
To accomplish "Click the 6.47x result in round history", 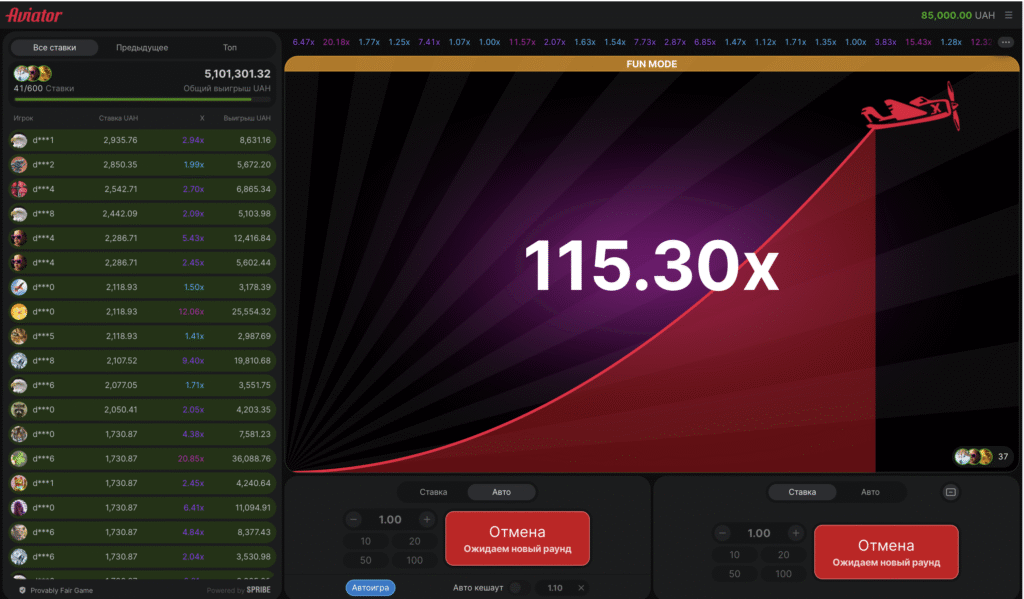I will [303, 42].
